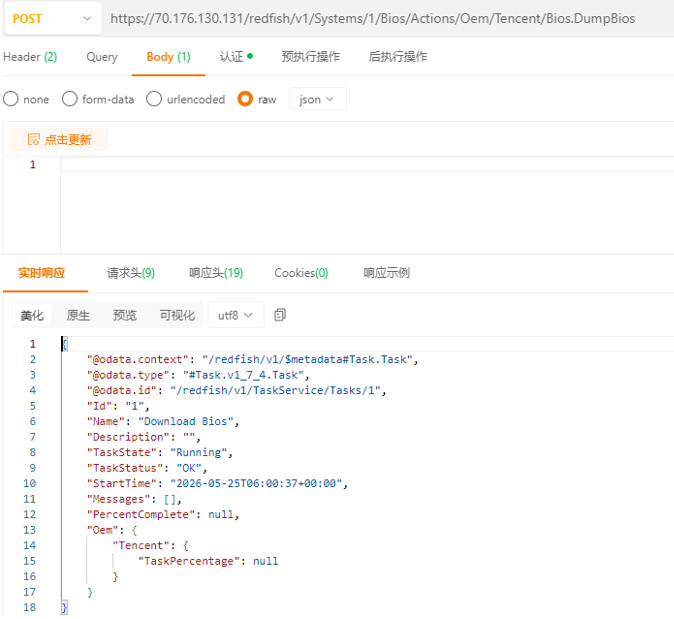Open the 响应头(19) tab
Image resolution: width=674 pixels, height=619 pixels.
coord(216,273)
